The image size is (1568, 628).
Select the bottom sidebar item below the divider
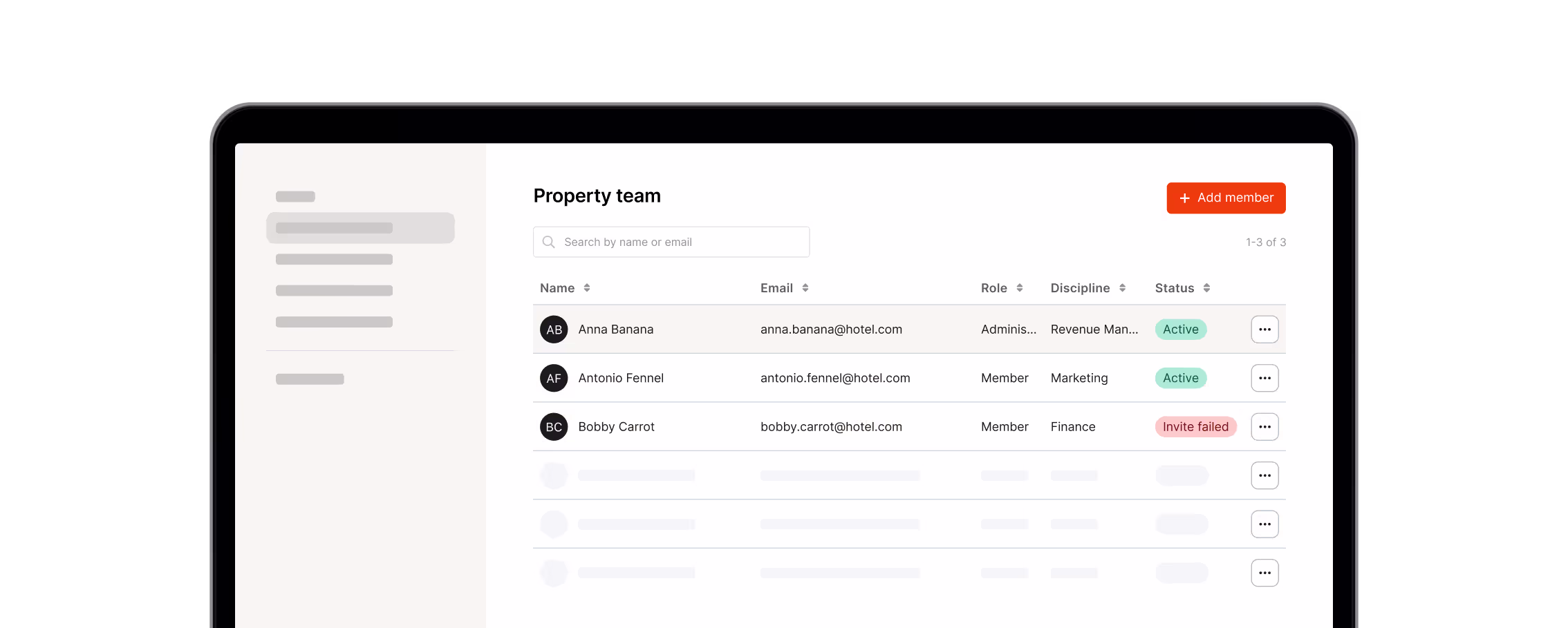pyautogui.click(x=310, y=379)
